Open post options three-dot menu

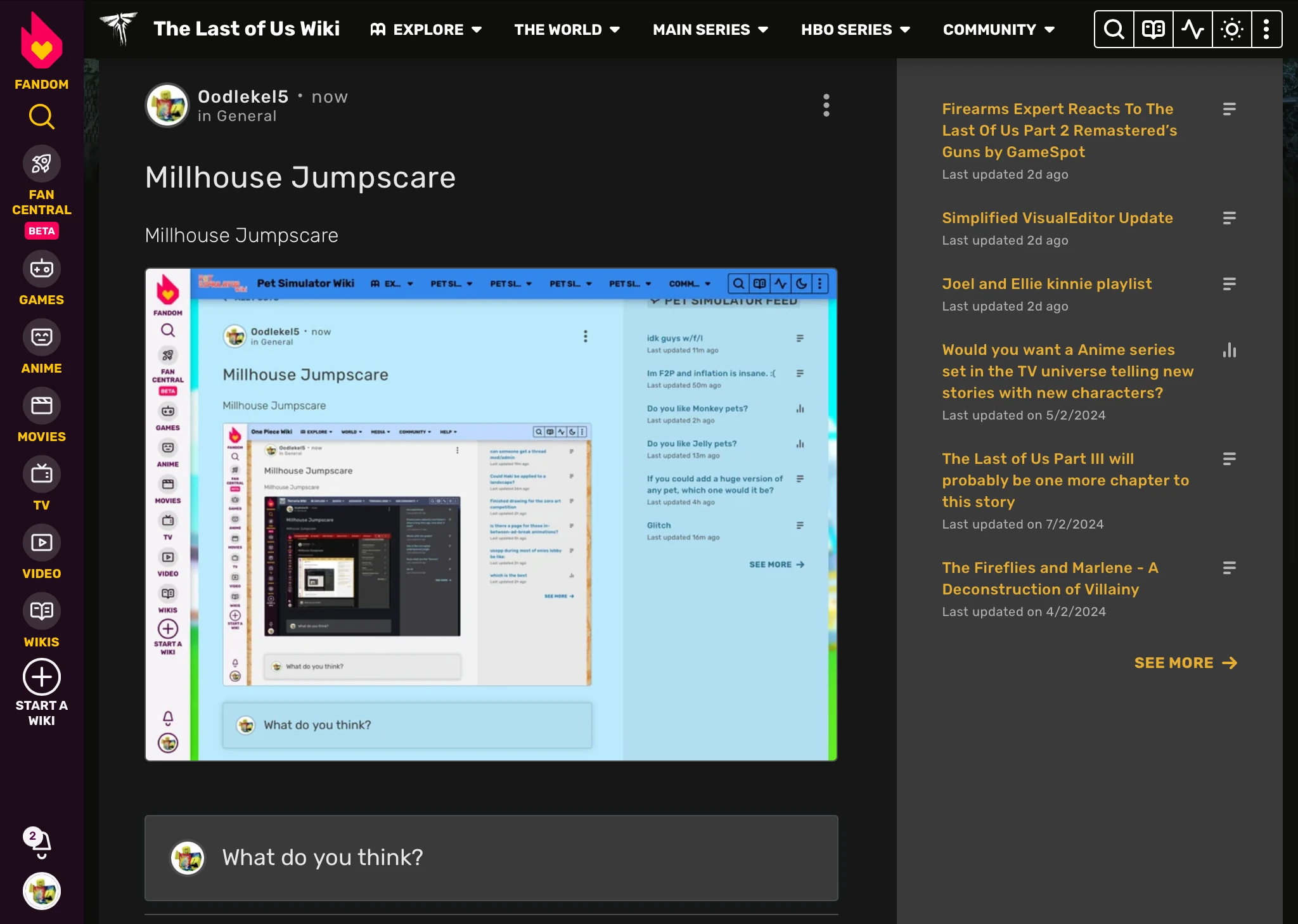(826, 105)
